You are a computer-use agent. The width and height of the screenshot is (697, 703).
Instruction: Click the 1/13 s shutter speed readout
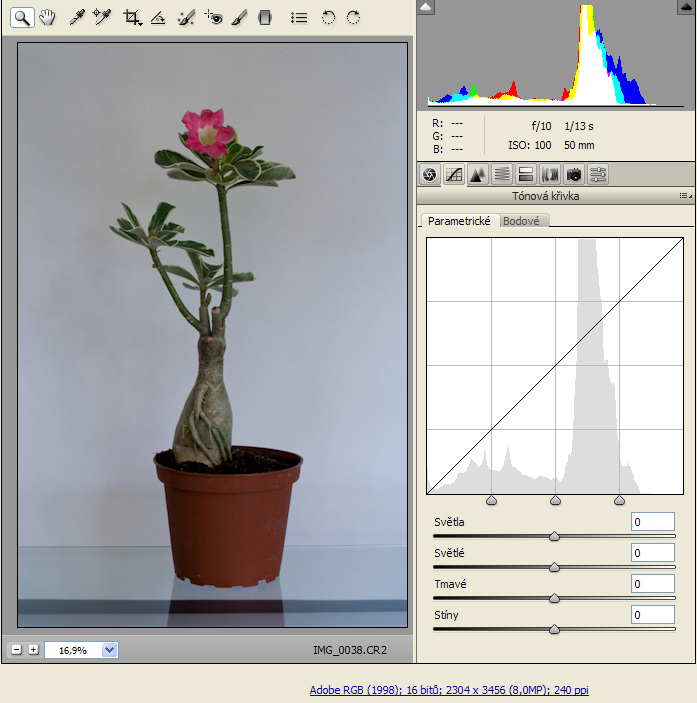[579, 126]
